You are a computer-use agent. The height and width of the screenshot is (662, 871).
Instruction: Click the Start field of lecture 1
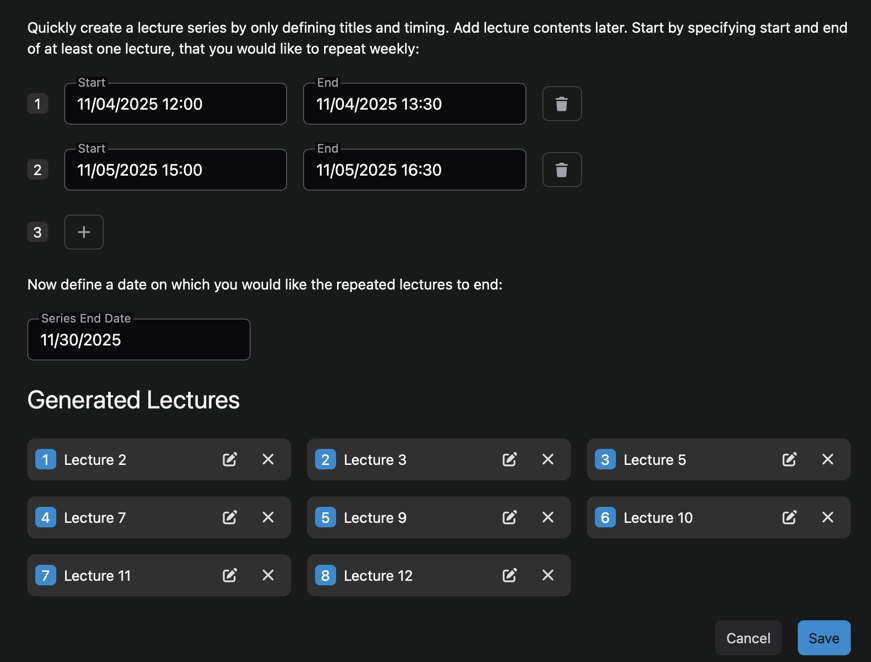(x=175, y=103)
